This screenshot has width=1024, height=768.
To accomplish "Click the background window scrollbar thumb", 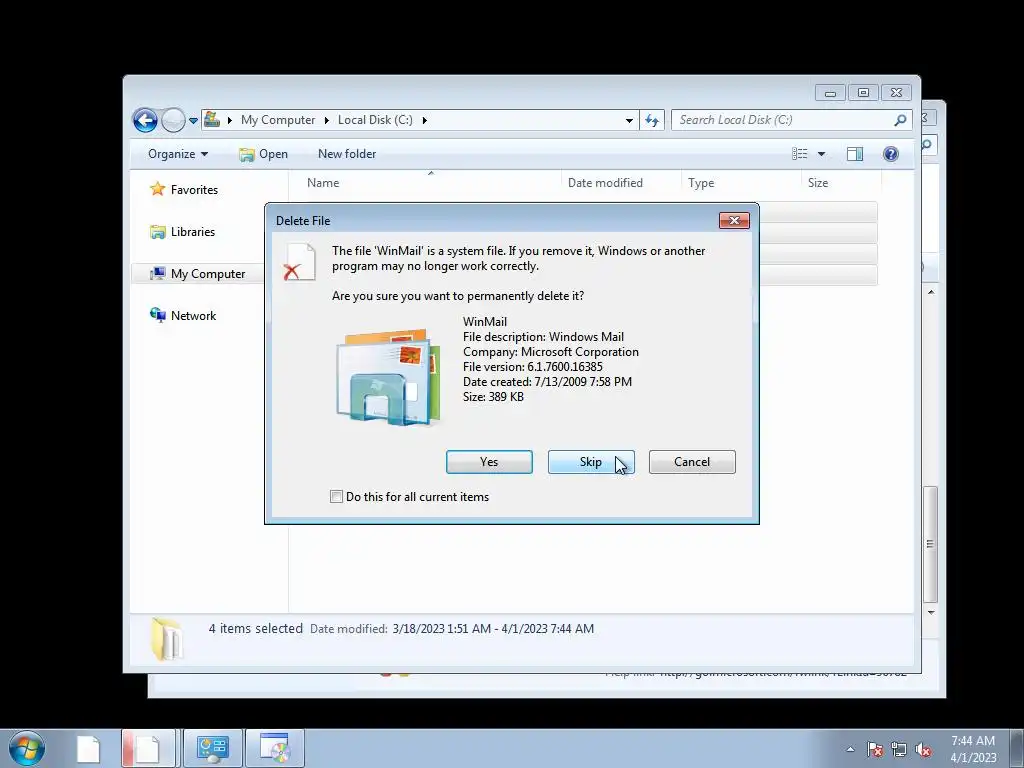I will tap(931, 545).
